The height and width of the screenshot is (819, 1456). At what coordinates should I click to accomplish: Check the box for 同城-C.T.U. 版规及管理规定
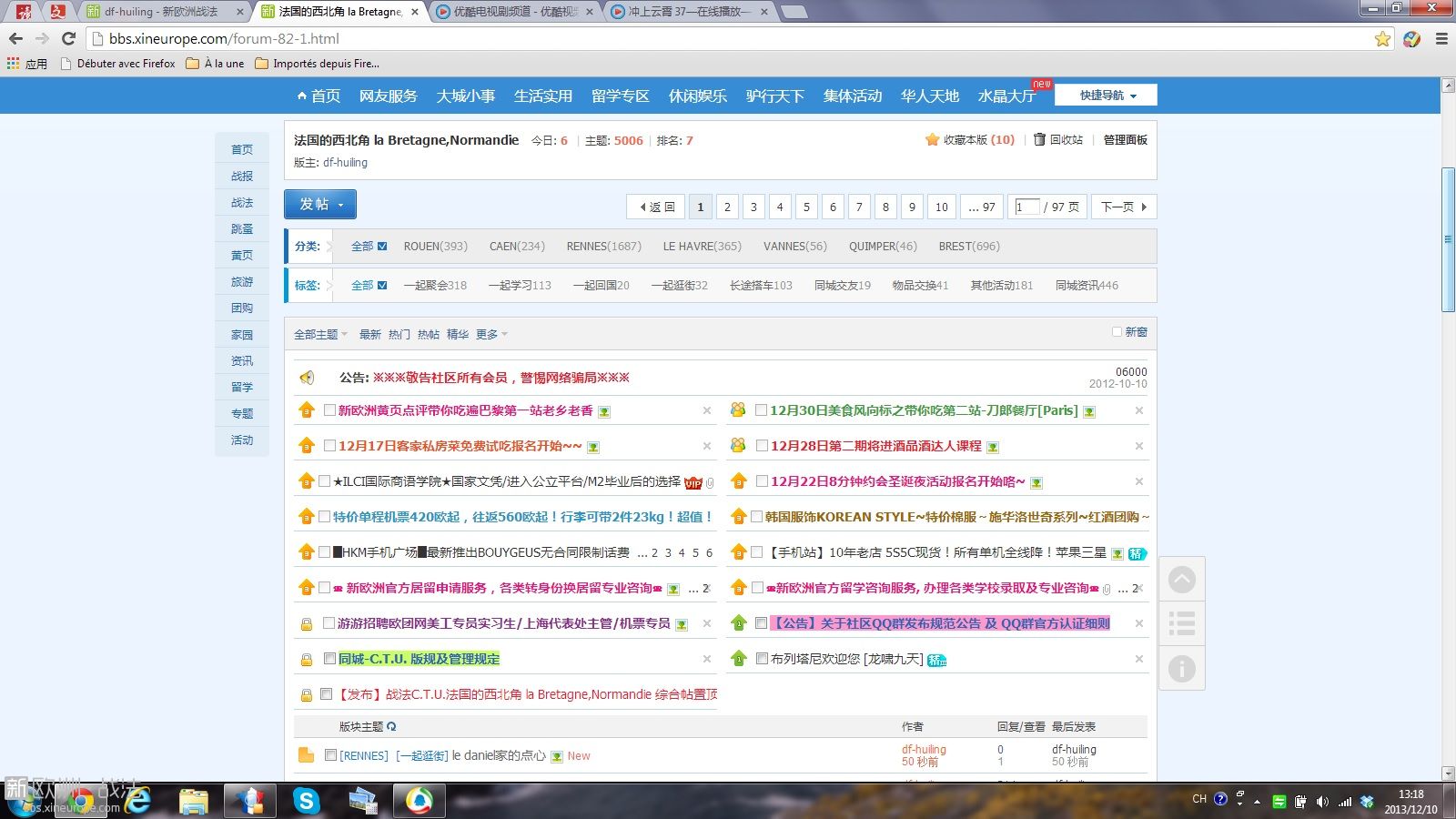pos(329,659)
